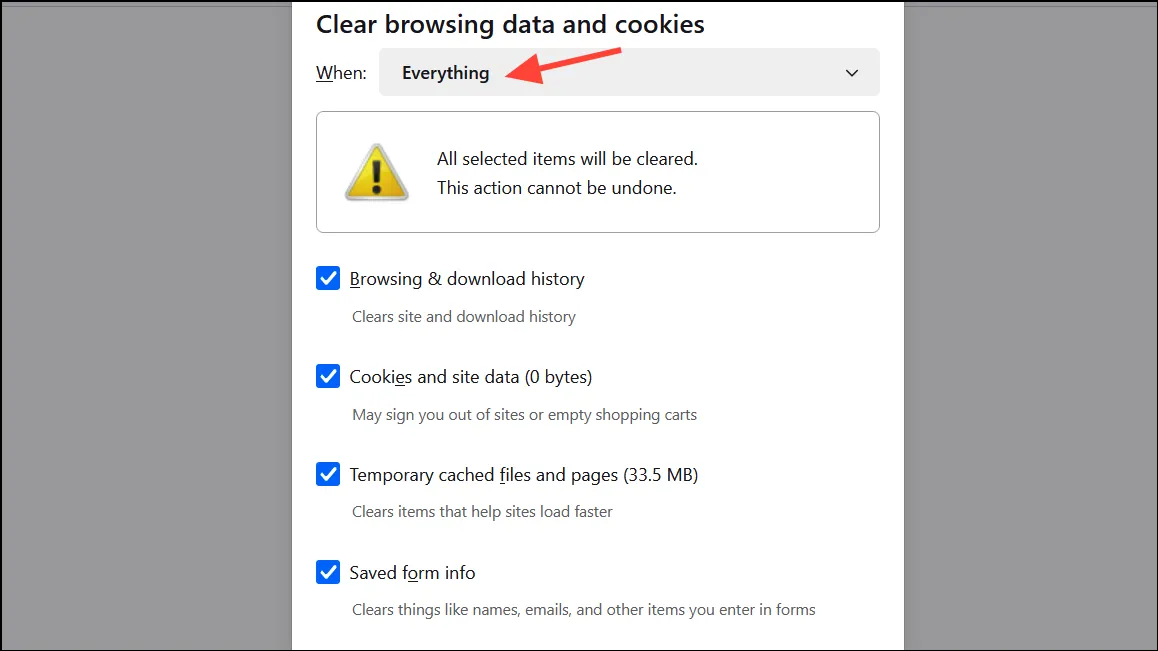Click the yellow warning triangle icon
The image size is (1158, 651).
(x=377, y=172)
